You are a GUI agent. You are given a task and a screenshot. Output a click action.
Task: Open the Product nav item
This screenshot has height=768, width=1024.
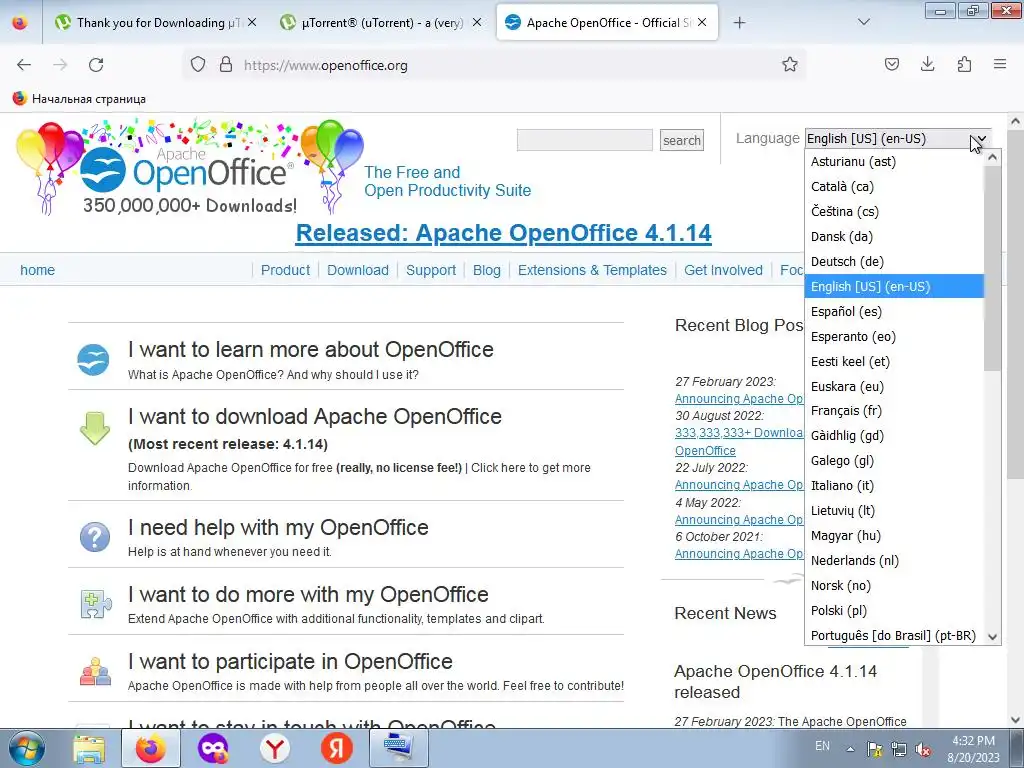click(x=285, y=270)
